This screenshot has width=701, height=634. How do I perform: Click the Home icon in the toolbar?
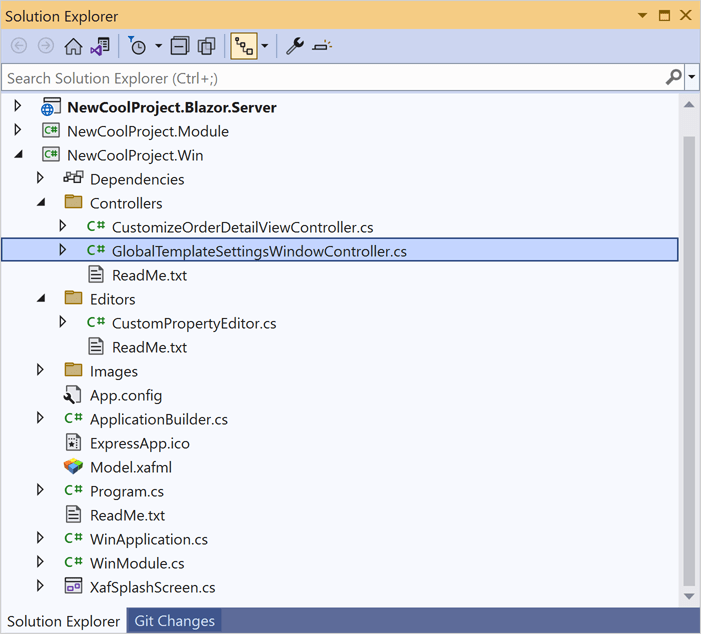[x=73, y=46]
